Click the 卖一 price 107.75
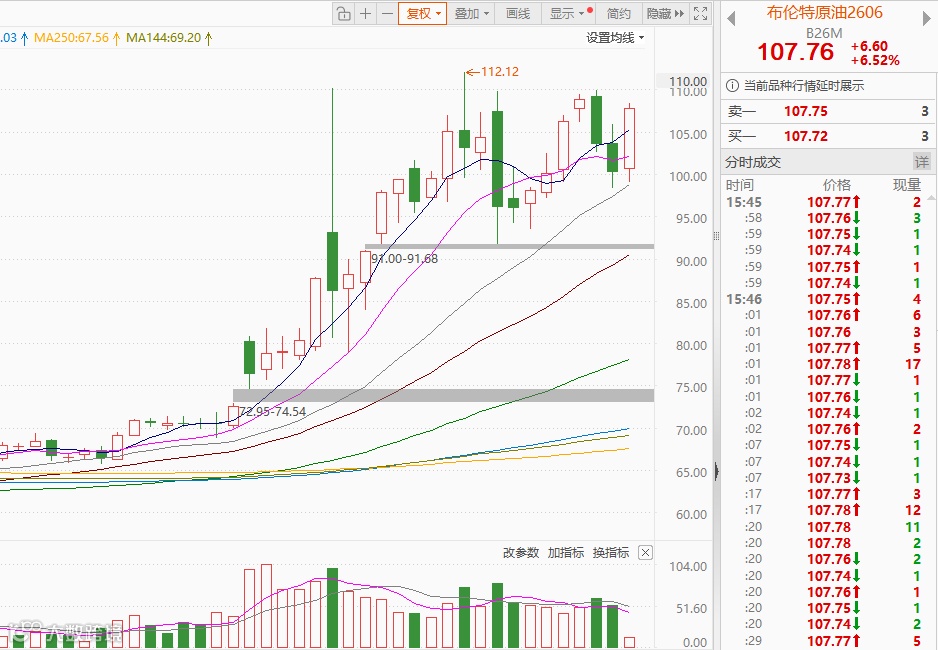Screen dimensions: 938x650 [x=806, y=111]
